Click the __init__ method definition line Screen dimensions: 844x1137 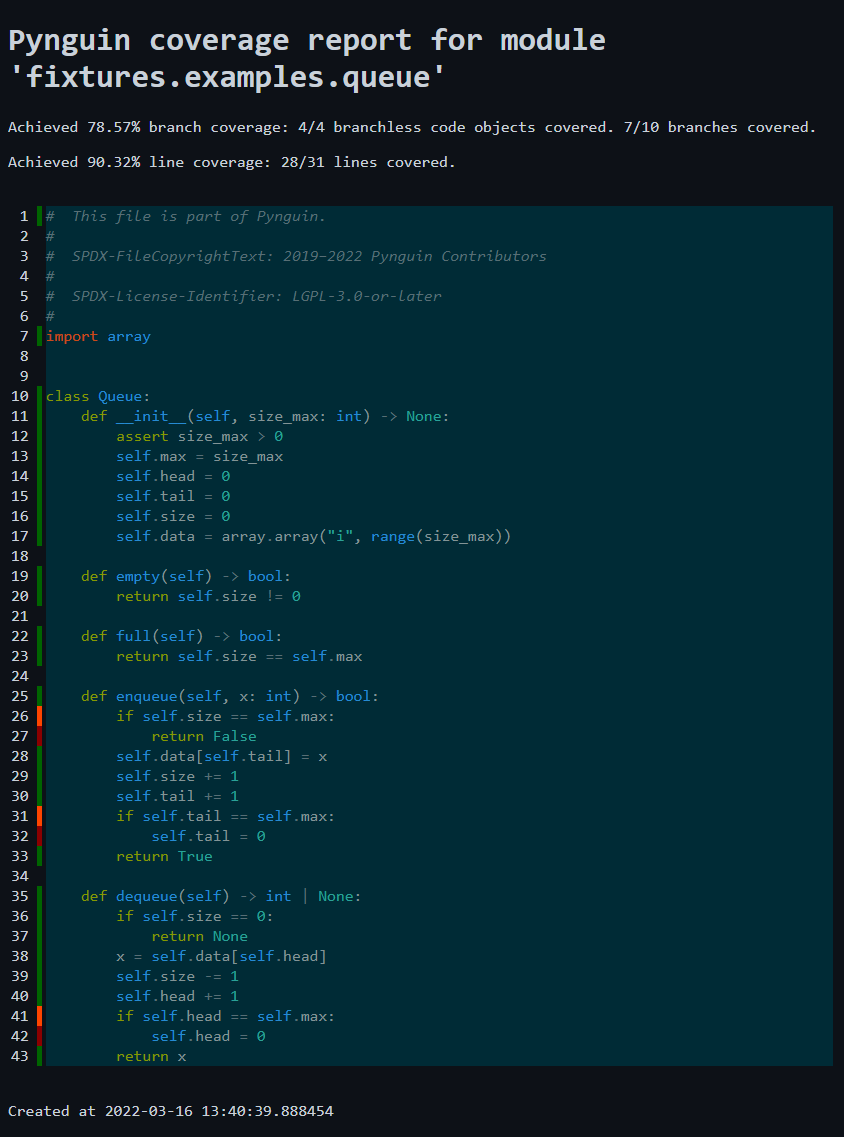(265, 416)
